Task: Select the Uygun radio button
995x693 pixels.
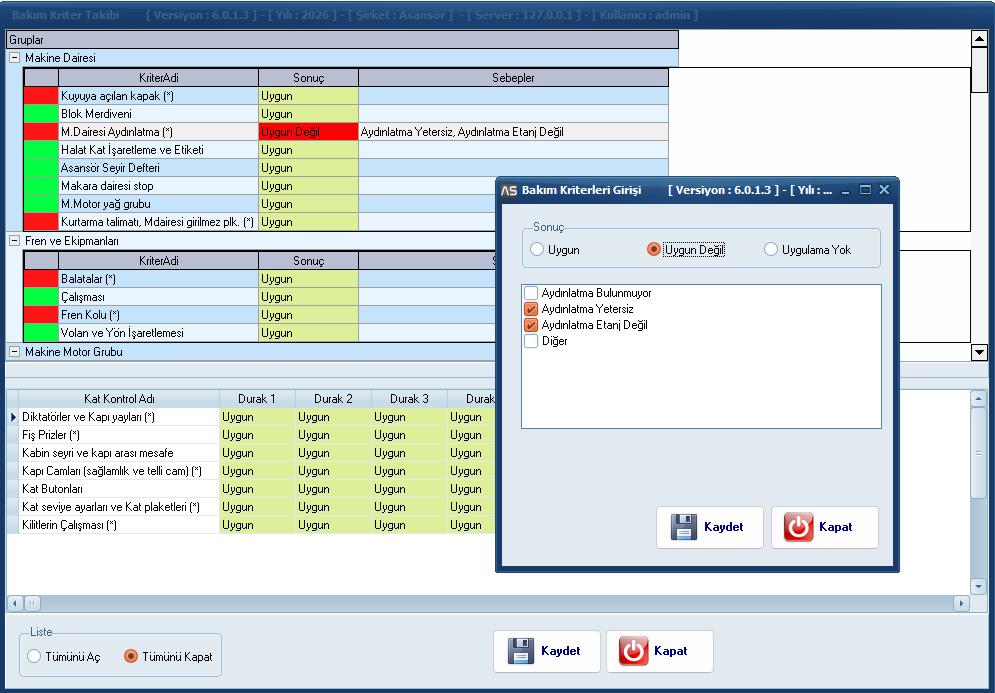Action: [x=538, y=250]
